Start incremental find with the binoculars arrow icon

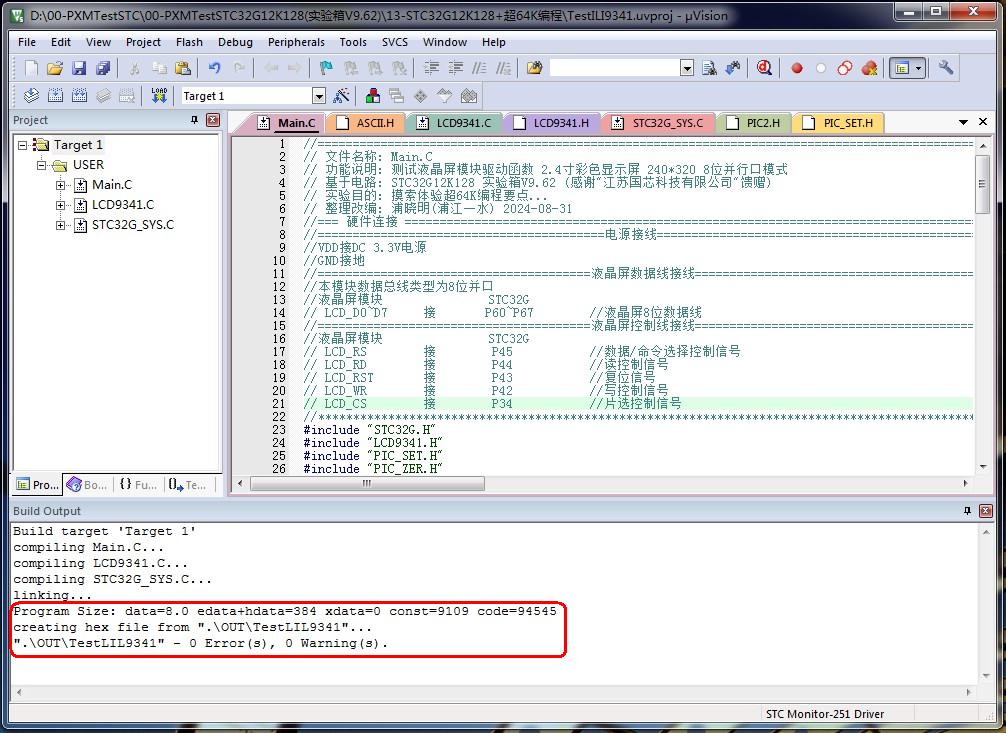(733, 68)
